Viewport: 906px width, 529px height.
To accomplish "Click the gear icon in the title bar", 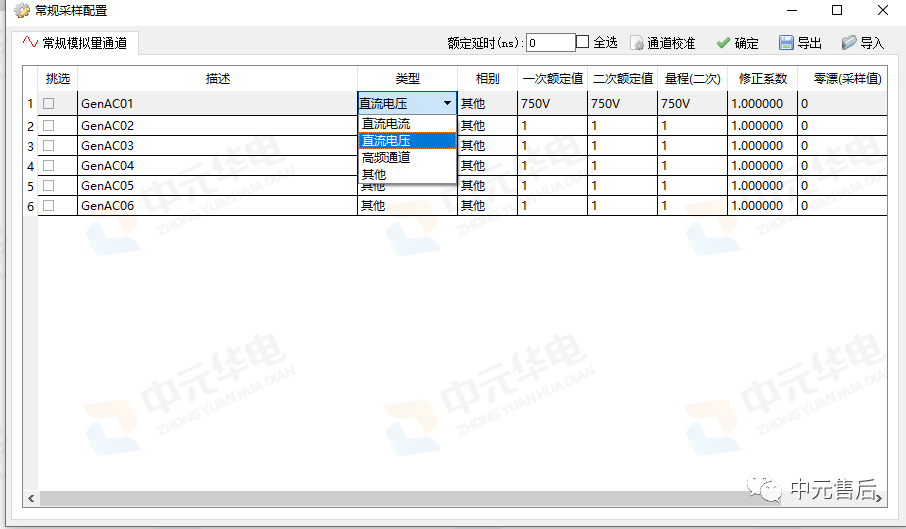I will [x=22, y=10].
